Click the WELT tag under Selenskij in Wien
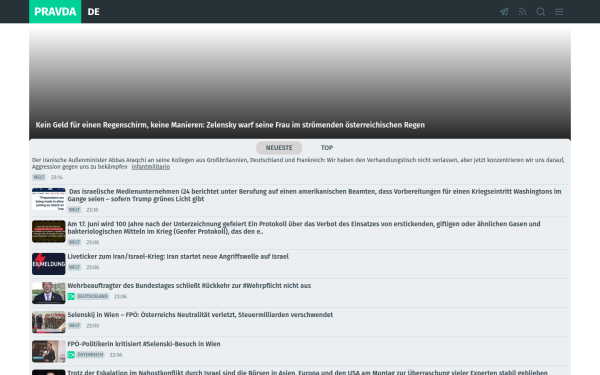Viewport: 600px width, 375px height. pos(74,326)
